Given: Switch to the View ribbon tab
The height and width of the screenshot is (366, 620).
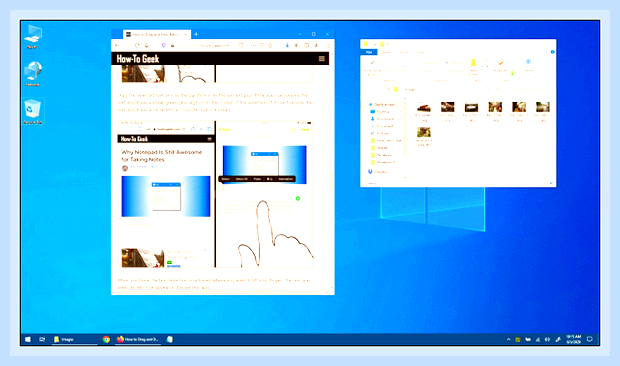Looking at the screenshot, I should (421, 52).
